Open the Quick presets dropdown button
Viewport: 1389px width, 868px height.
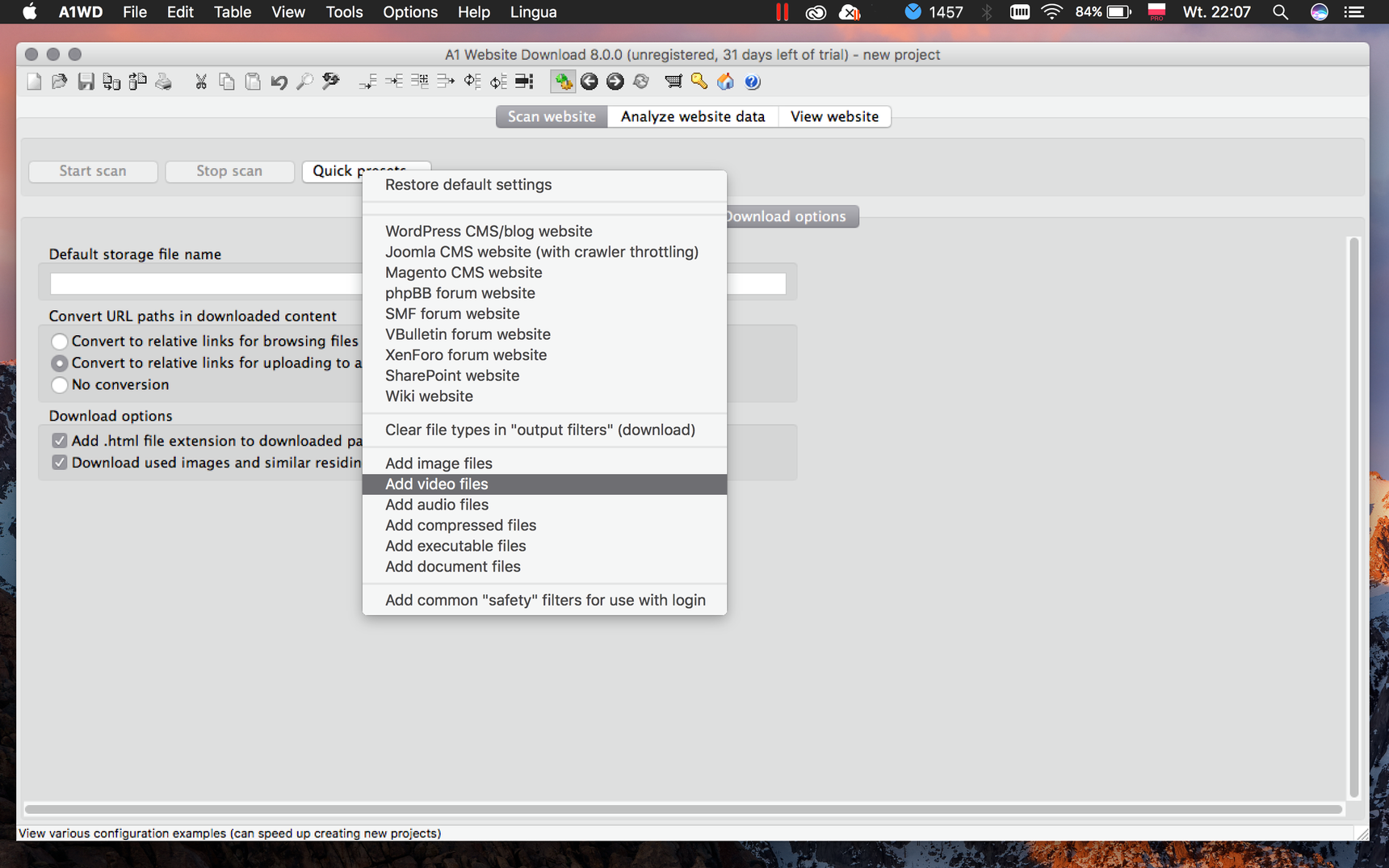point(366,170)
